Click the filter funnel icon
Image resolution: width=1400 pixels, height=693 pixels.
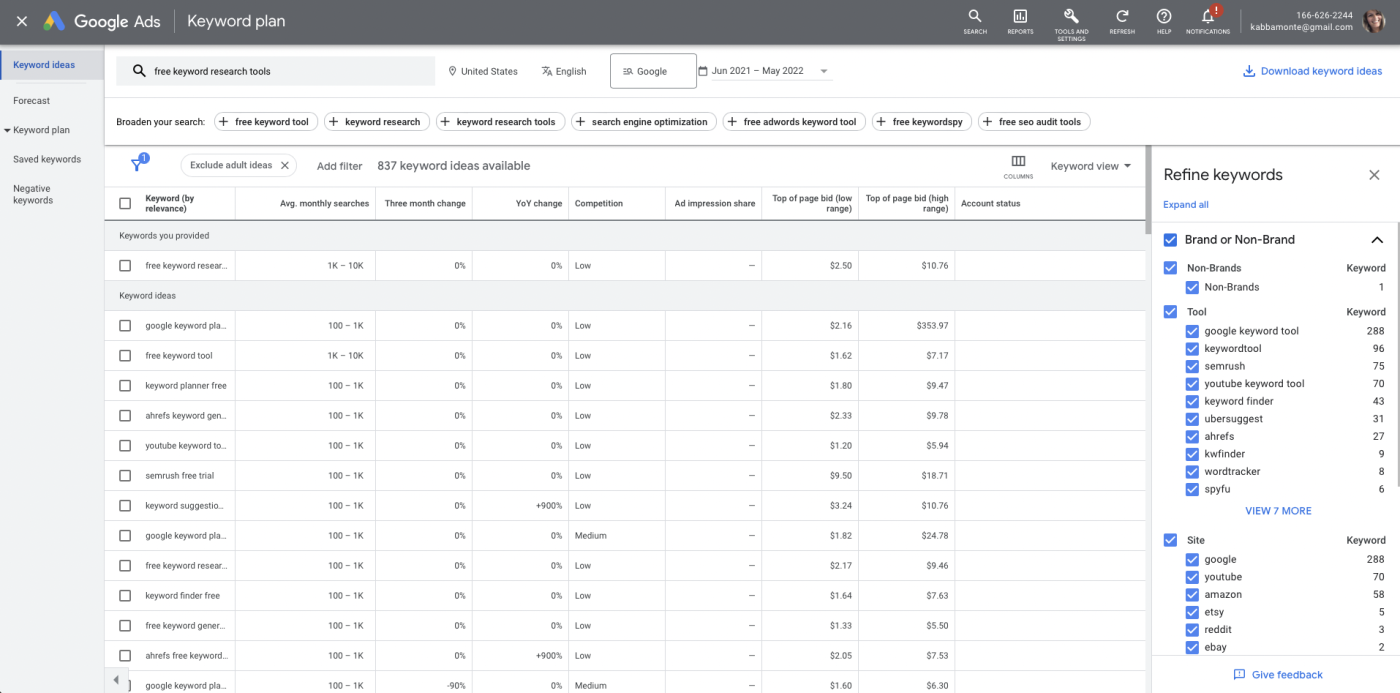(138, 165)
